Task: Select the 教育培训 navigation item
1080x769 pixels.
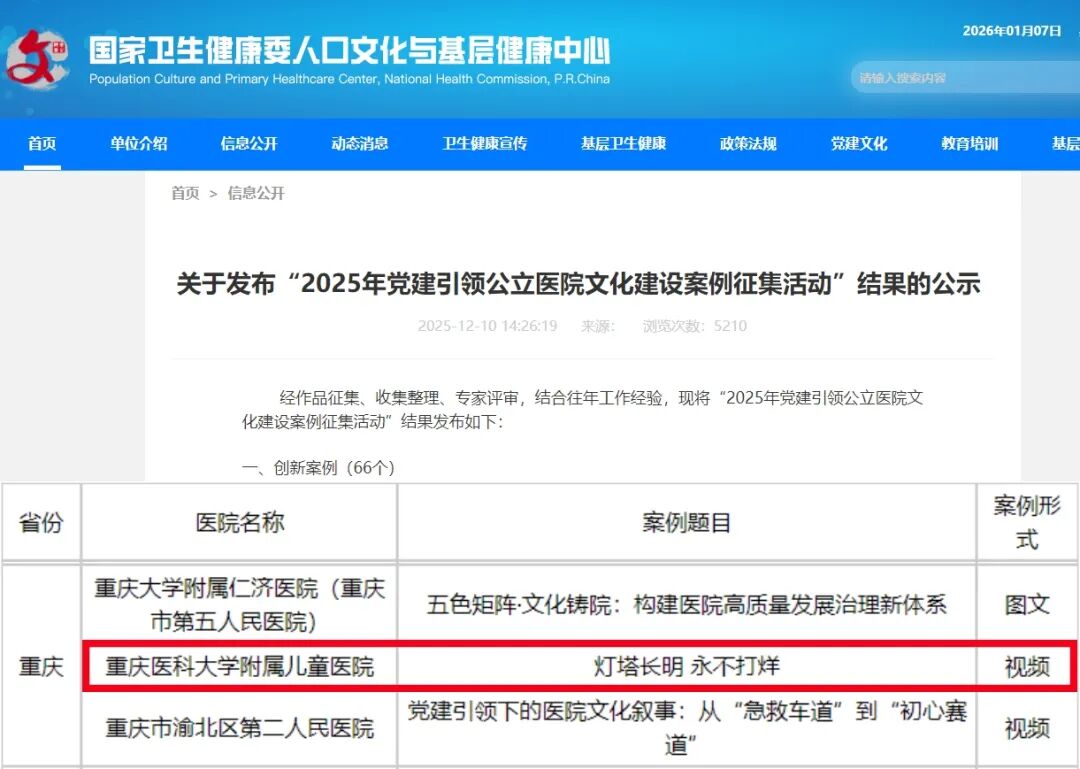Action: pyautogui.click(x=969, y=144)
